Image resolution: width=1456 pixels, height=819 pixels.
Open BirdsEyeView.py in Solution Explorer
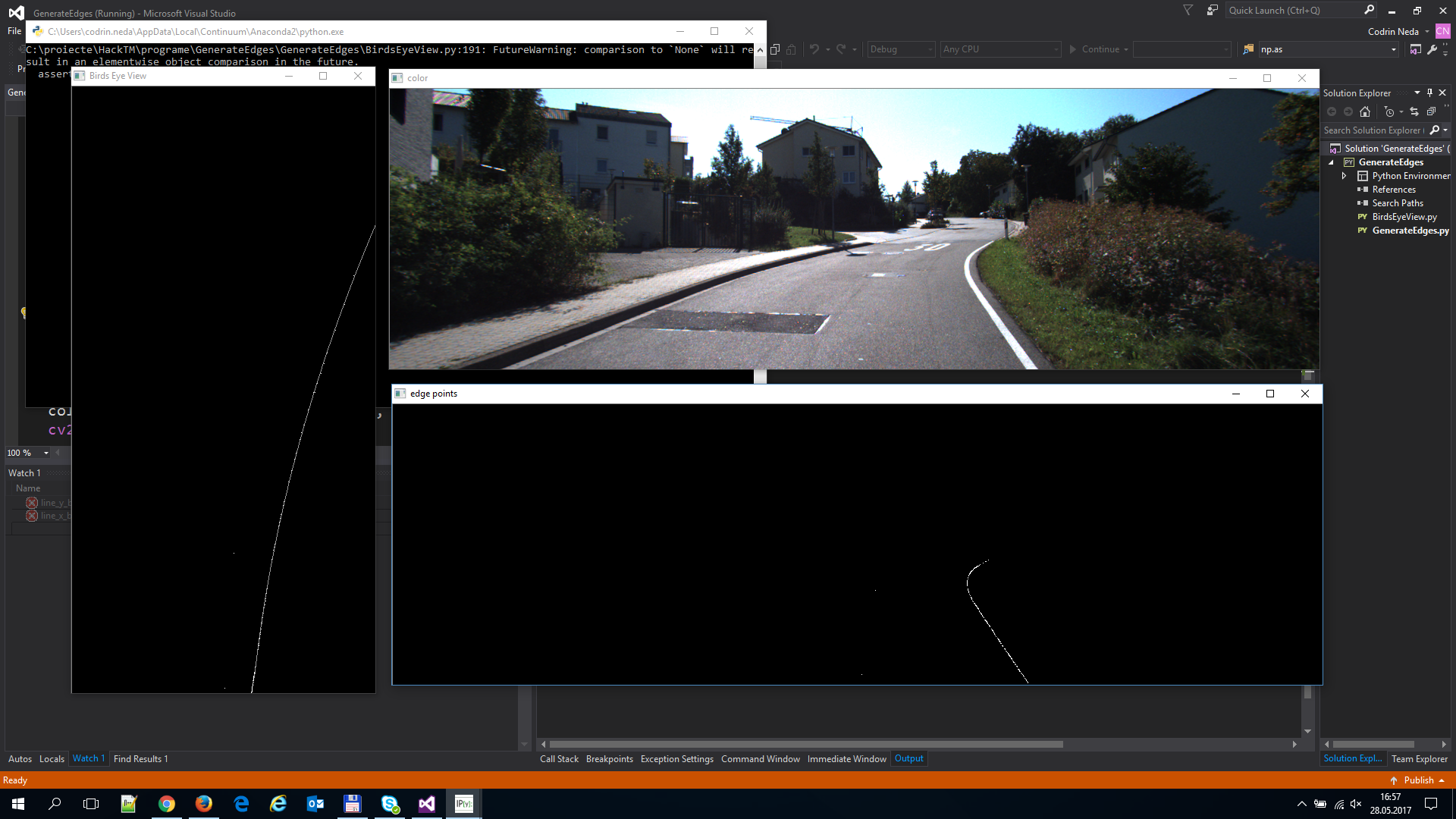point(1404,217)
